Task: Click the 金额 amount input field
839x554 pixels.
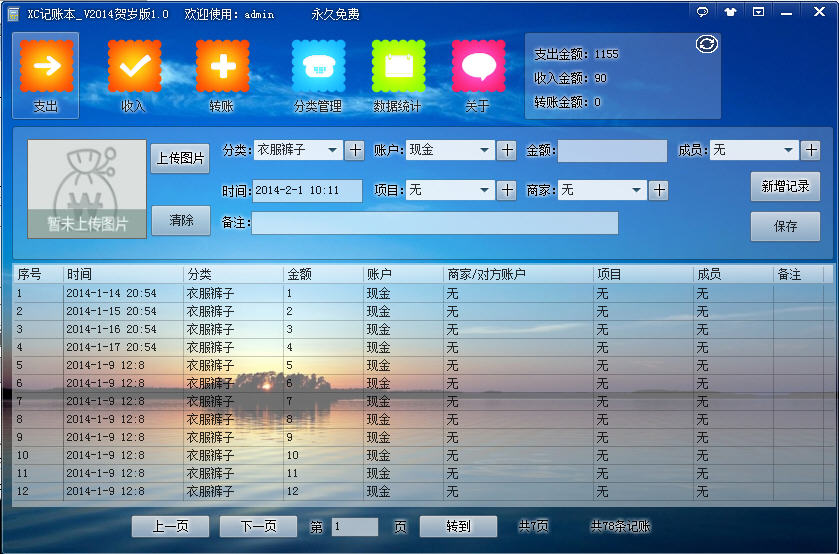Action: [612, 151]
